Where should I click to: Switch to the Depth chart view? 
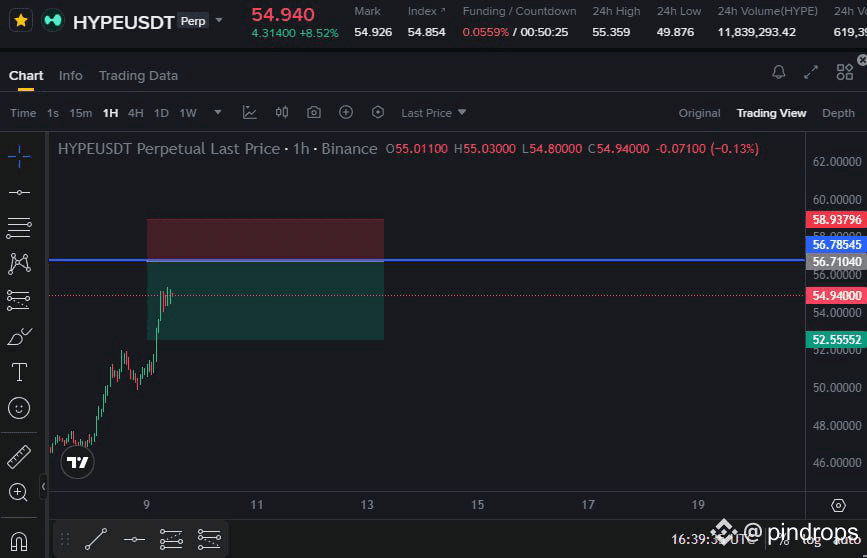(838, 113)
